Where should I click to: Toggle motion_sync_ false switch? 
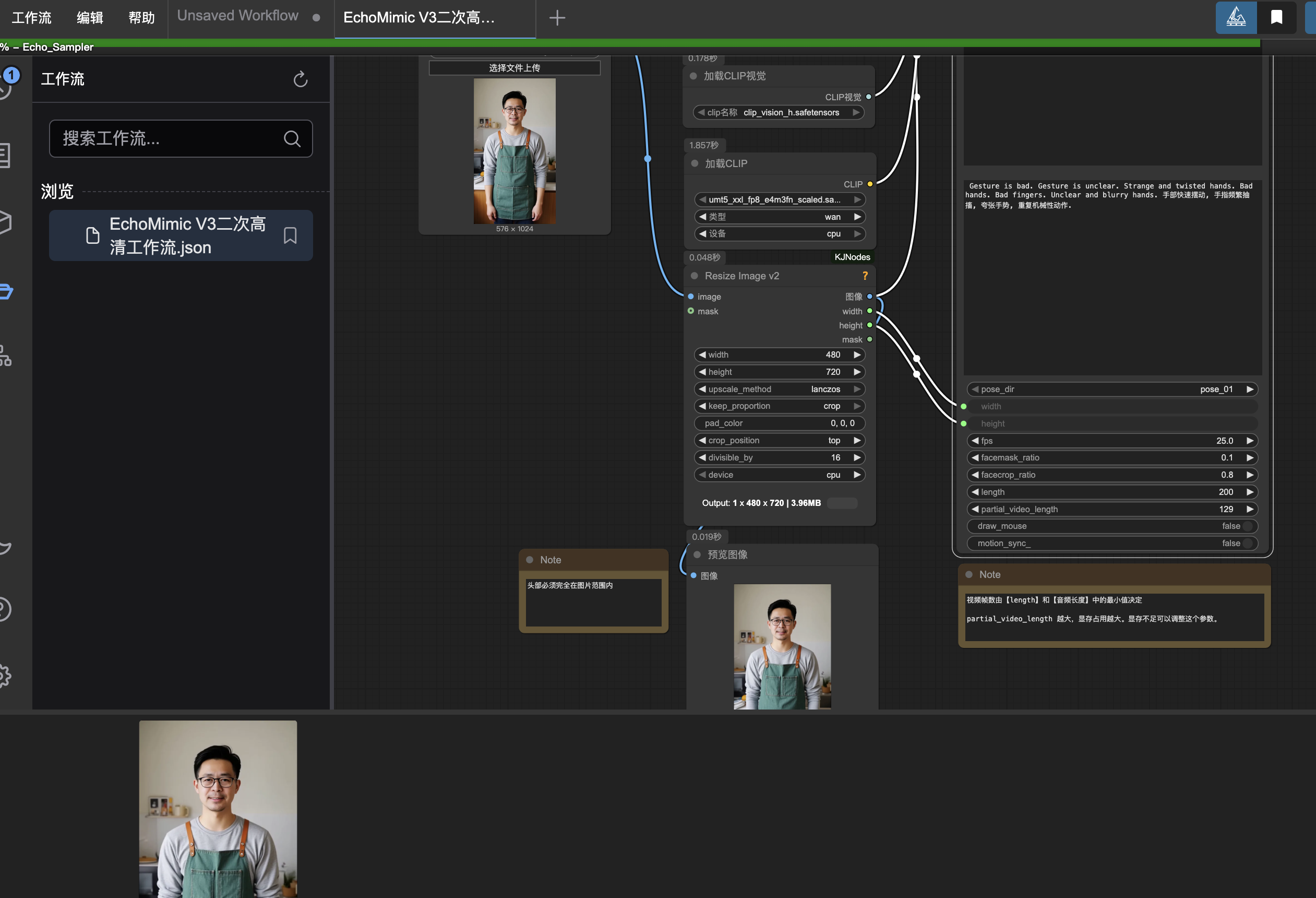tap(1247, 543)
